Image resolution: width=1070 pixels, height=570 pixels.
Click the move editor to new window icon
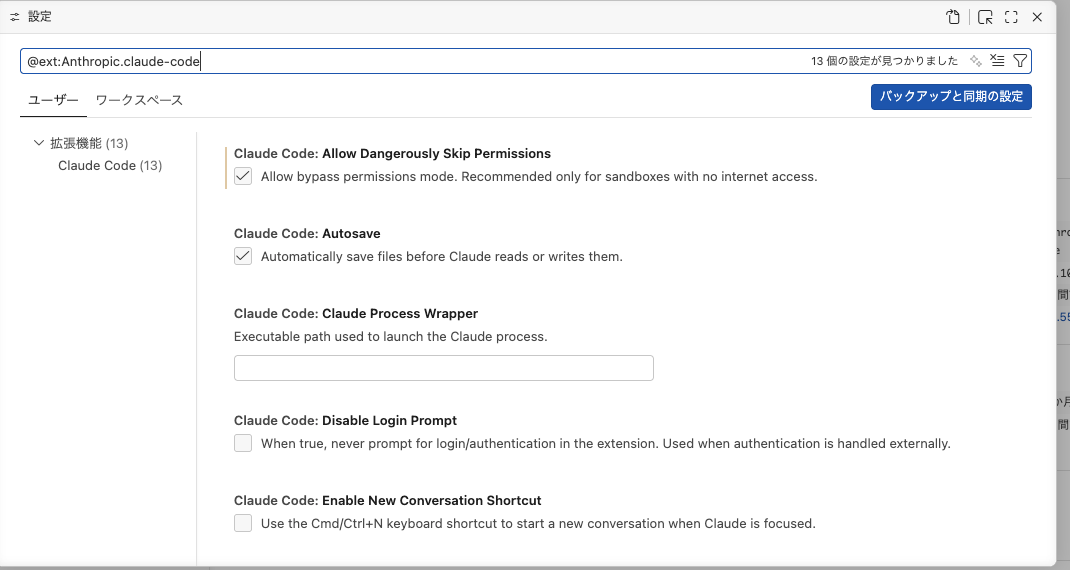[x=985, y=17]
